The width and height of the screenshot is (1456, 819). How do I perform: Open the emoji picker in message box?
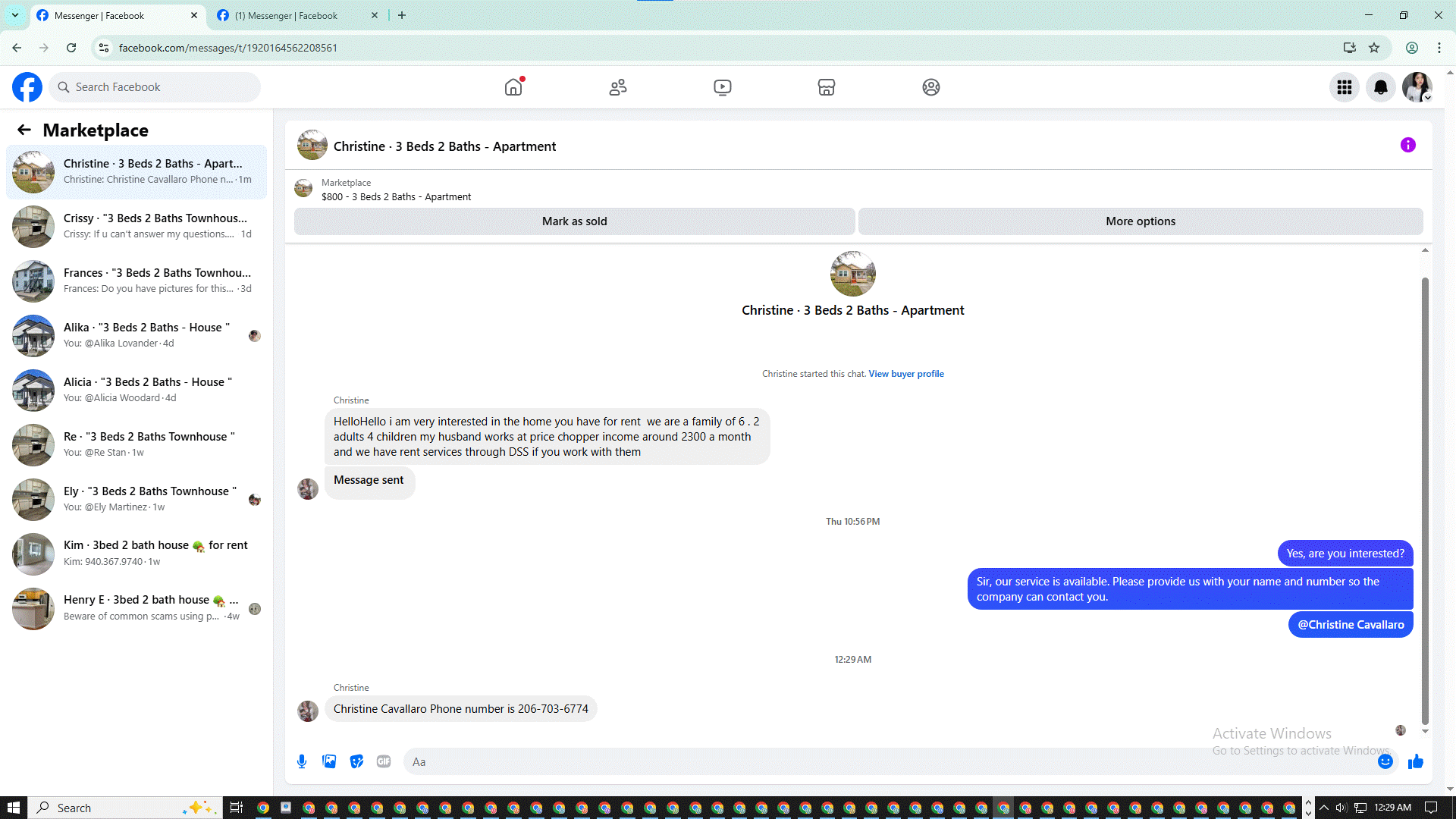(x=1385, y=761)
